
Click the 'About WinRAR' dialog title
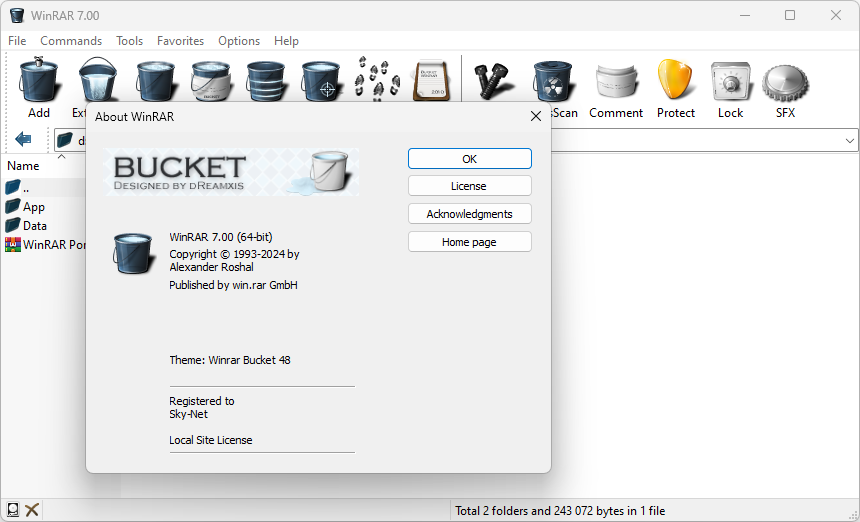point(134,117)
